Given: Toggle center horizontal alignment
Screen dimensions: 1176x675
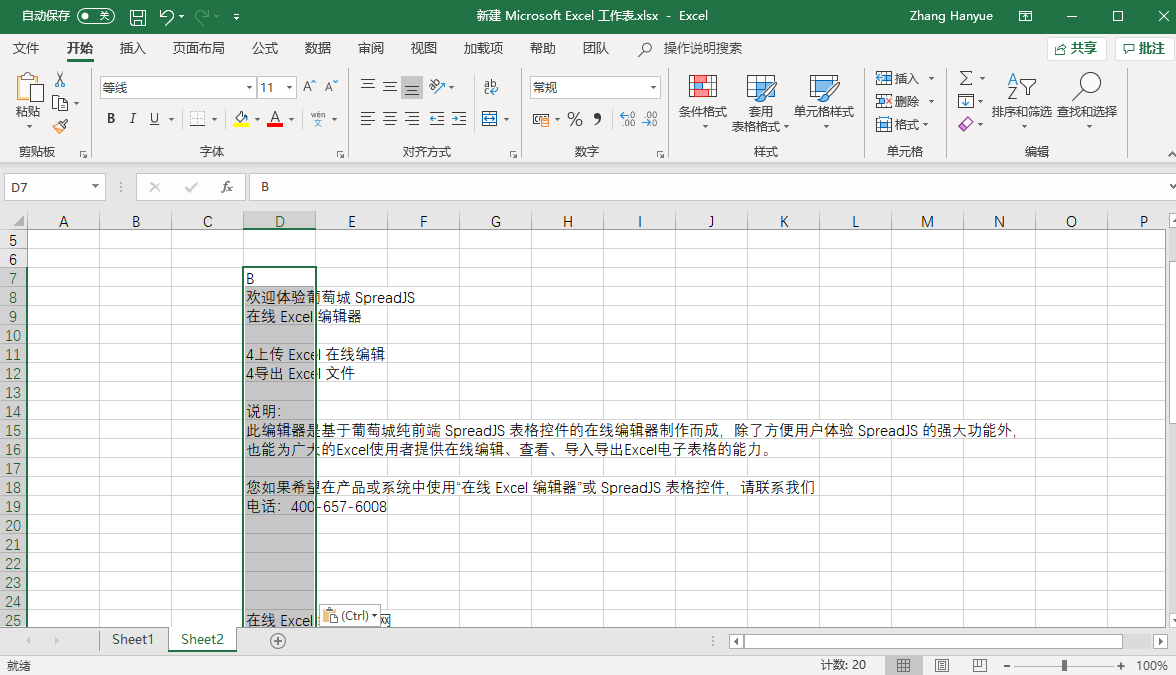Looking at the screenshot, I should [x=390, y=118].
